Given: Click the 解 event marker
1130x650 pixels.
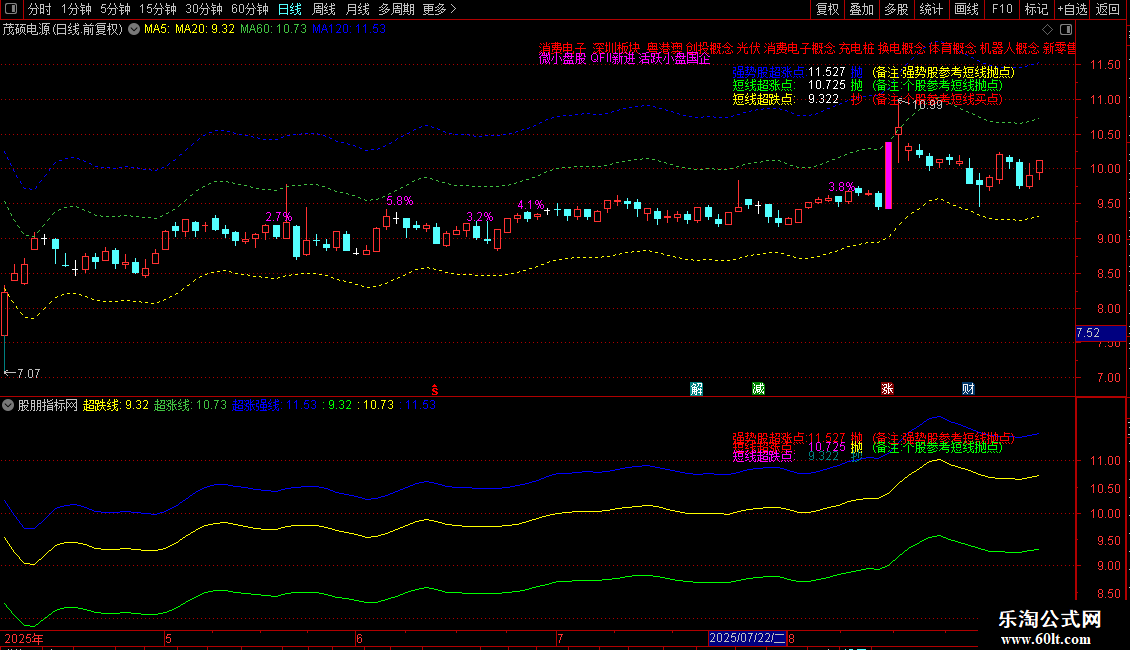Looking at the screenshot, I should pos(696,389).
